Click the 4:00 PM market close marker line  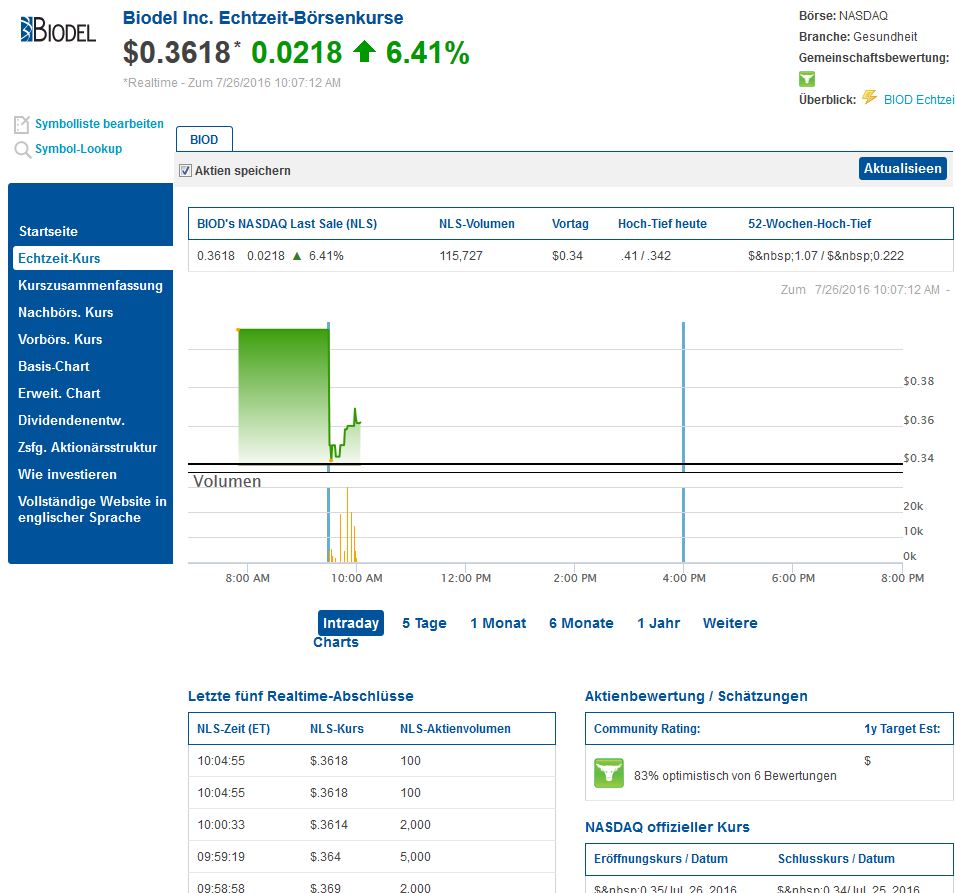click(x=683, y=442)
